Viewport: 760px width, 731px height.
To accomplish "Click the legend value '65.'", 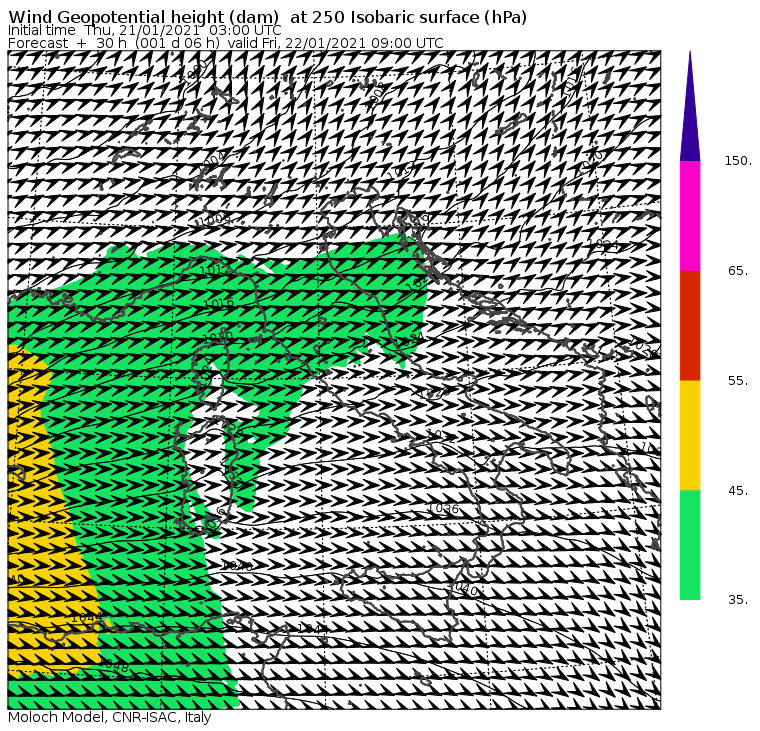I will coord(738,271).
